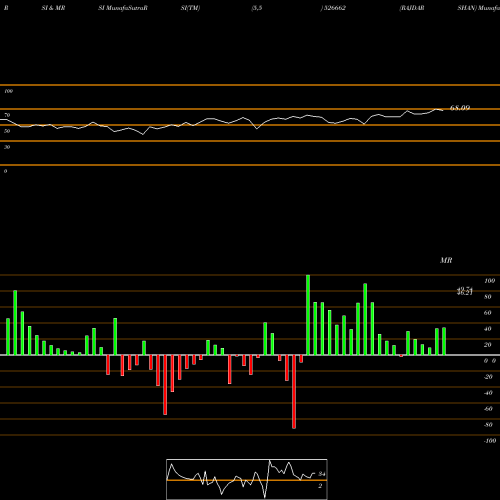Click the RSI value label 68.09

click(460, 108)
